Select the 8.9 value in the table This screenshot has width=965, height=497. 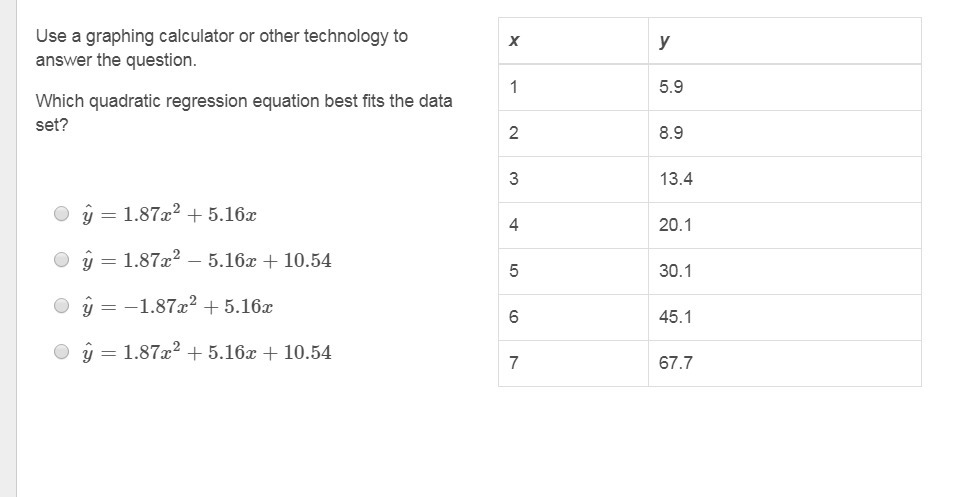671,133
